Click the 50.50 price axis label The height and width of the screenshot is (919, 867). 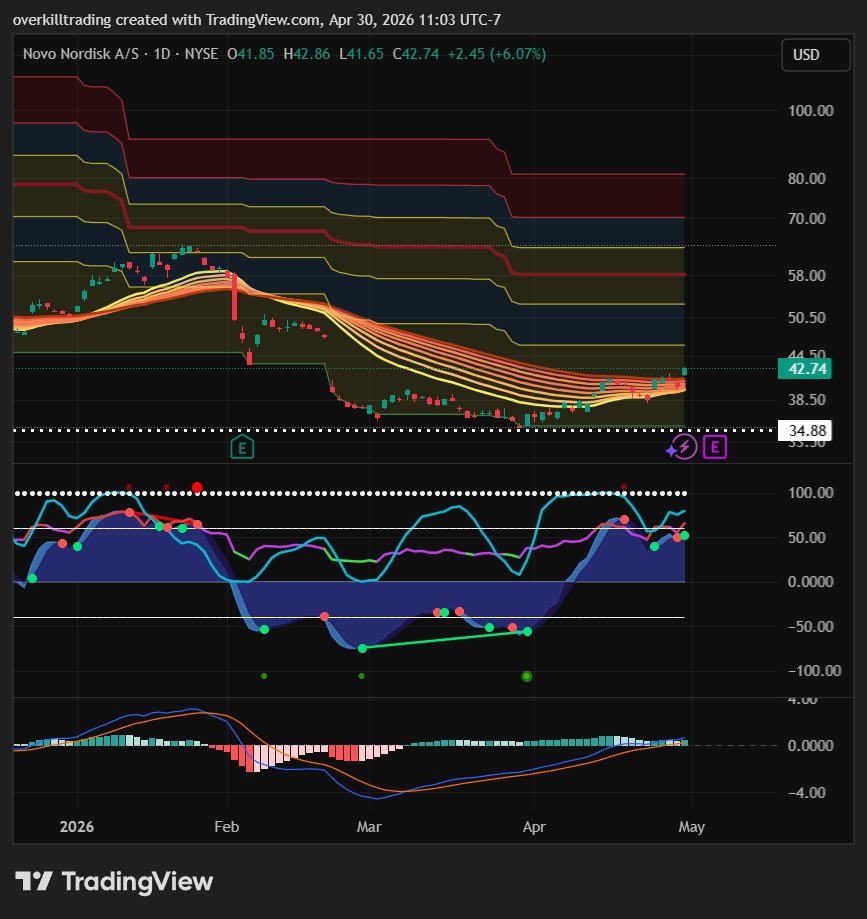coord(807,318)
